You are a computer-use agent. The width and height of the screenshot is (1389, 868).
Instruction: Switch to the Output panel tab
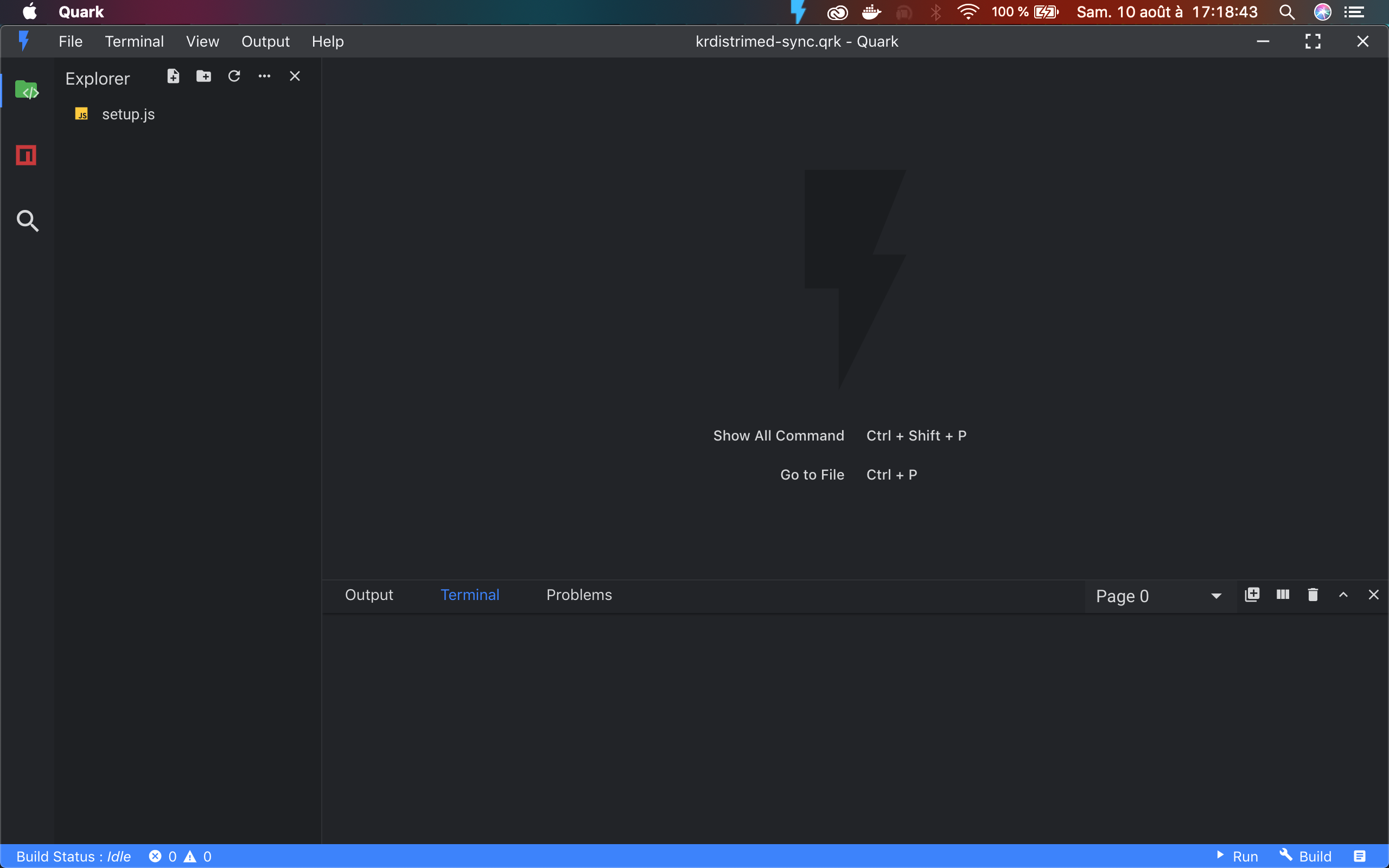click(368, 595)
